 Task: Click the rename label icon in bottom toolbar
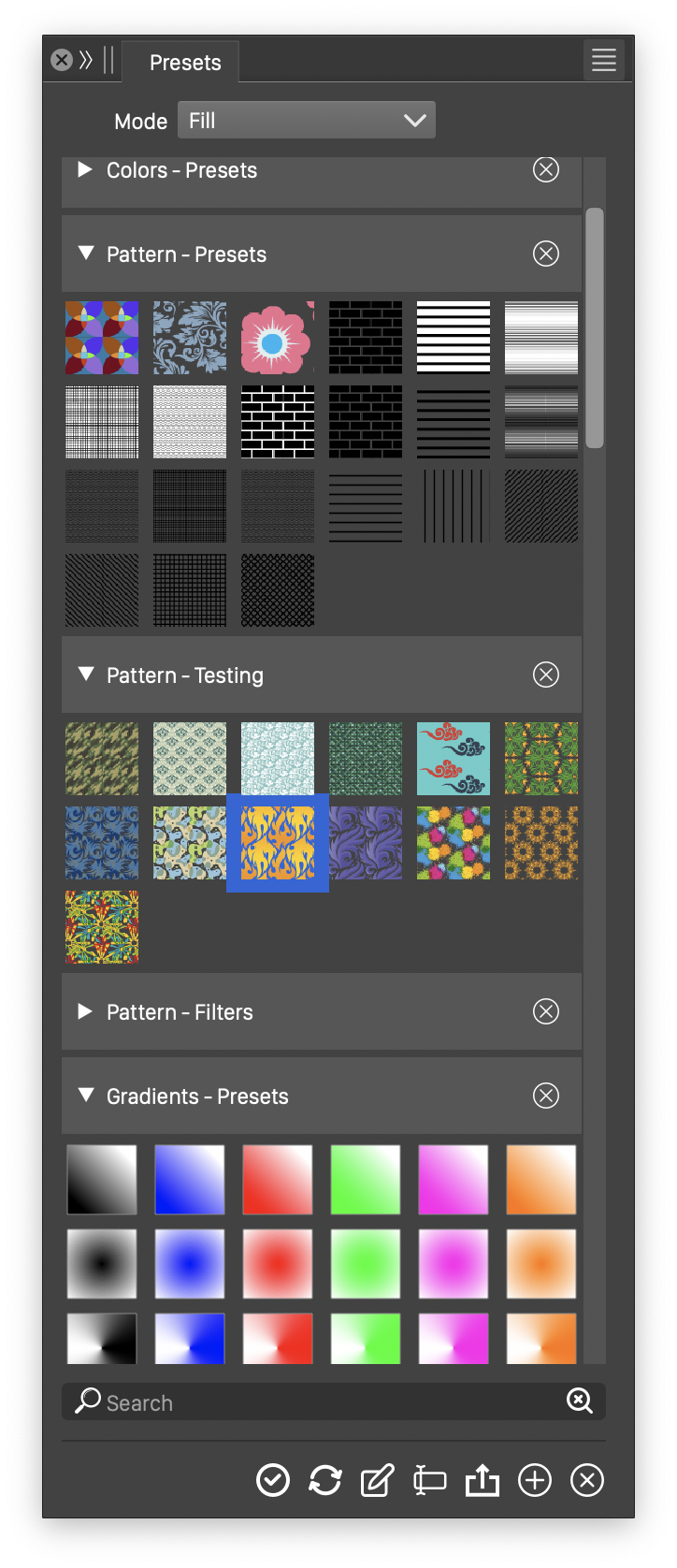tap(429, 1480)
